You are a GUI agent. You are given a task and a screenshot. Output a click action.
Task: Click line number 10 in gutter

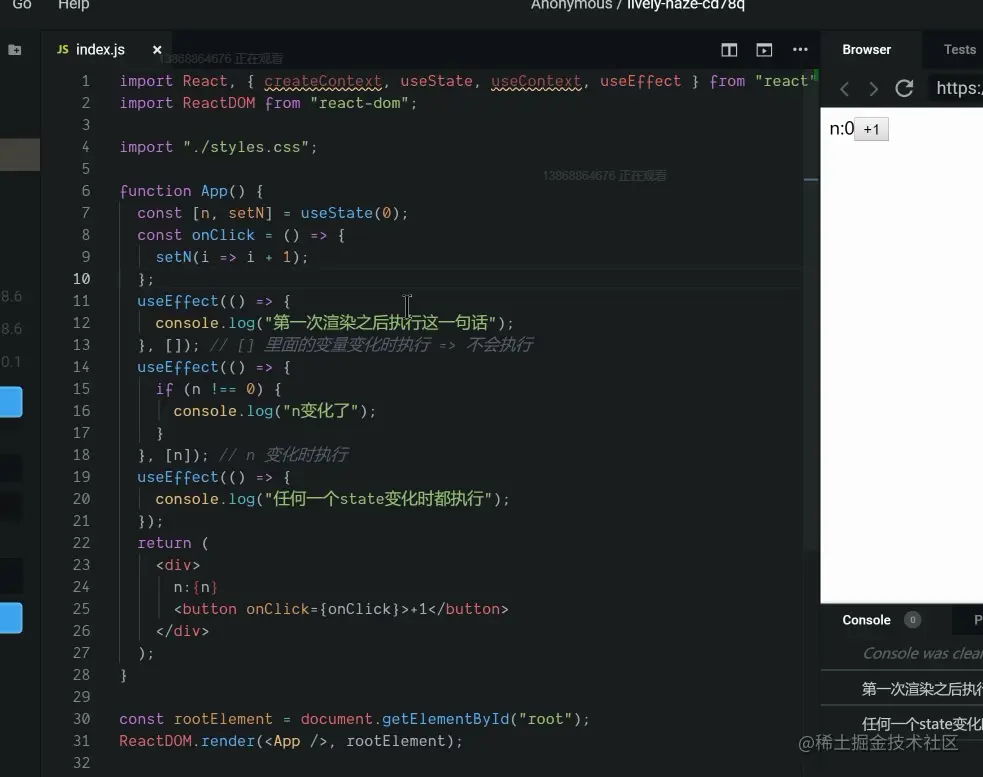81,278
